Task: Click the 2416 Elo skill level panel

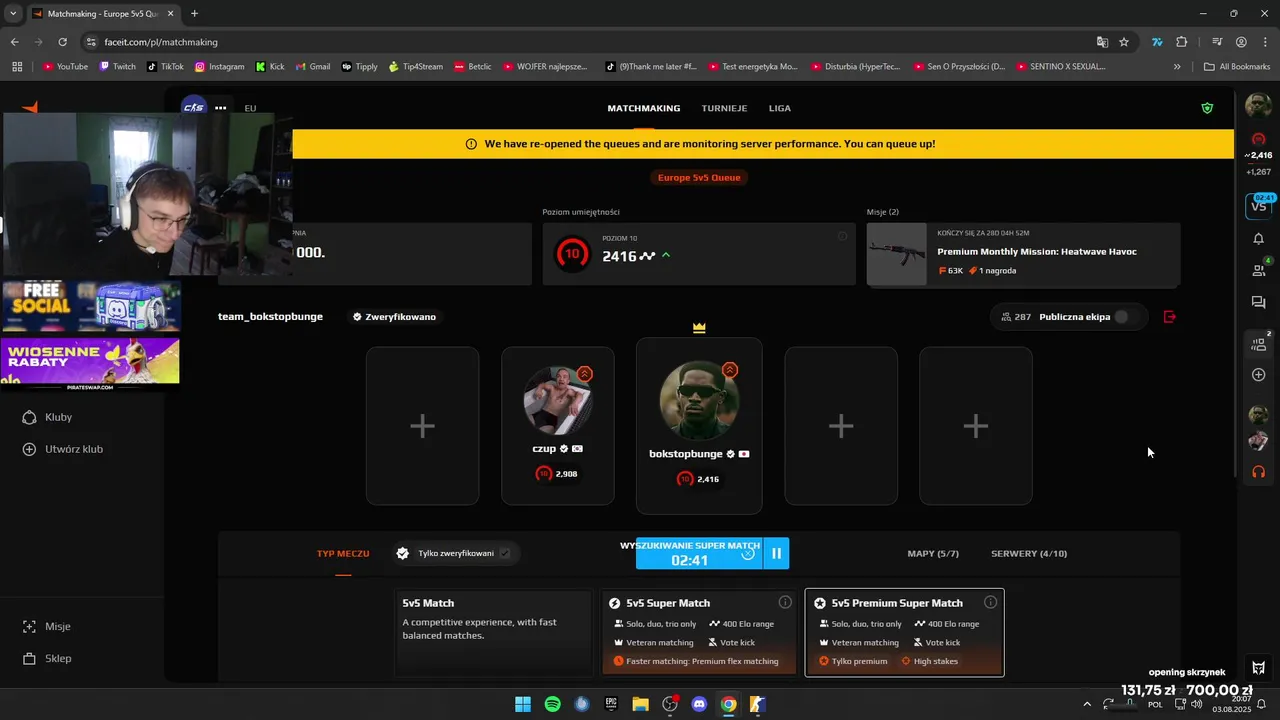Action: point(699,254)
